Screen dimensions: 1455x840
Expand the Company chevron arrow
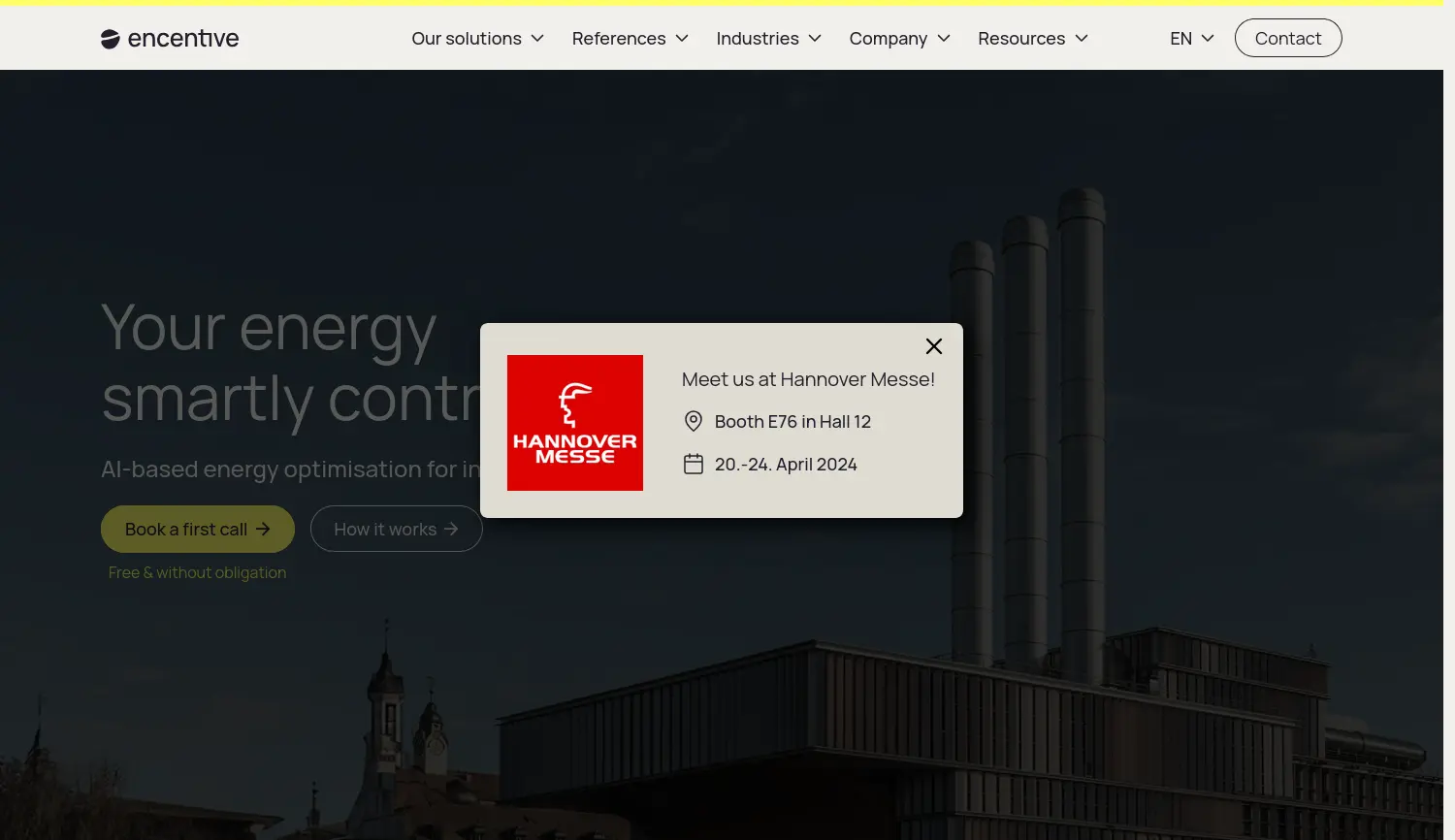pos(944,39)
